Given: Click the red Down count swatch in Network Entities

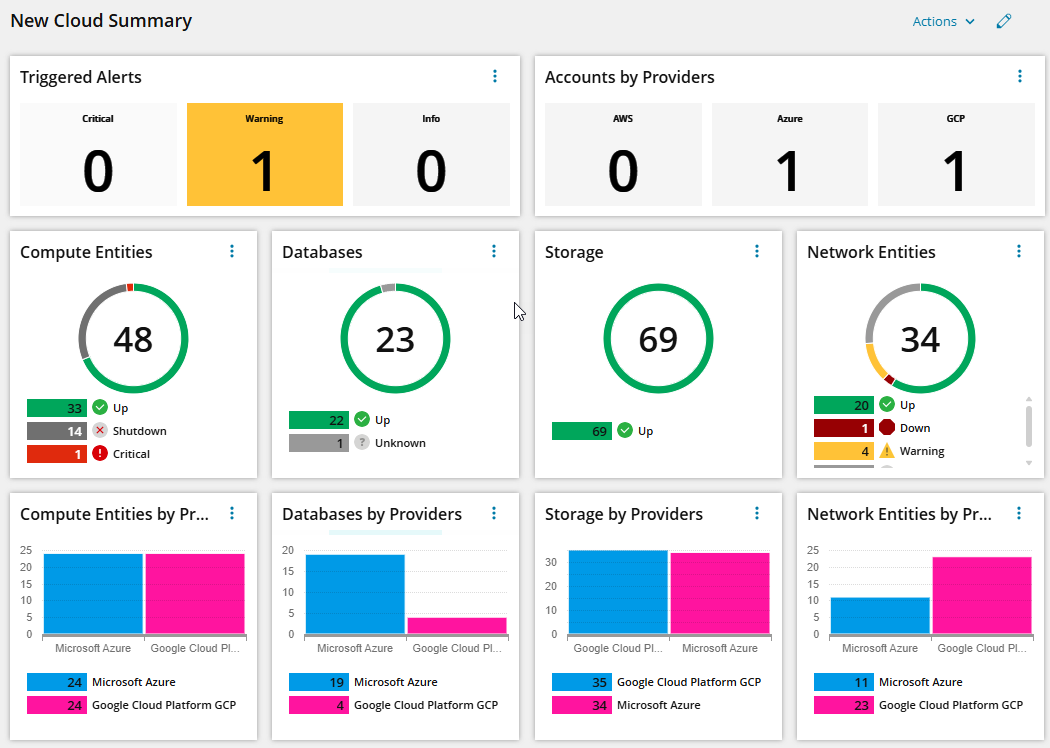Looking at the screenshot, I should pyautogui.click(x=844, y=428).
